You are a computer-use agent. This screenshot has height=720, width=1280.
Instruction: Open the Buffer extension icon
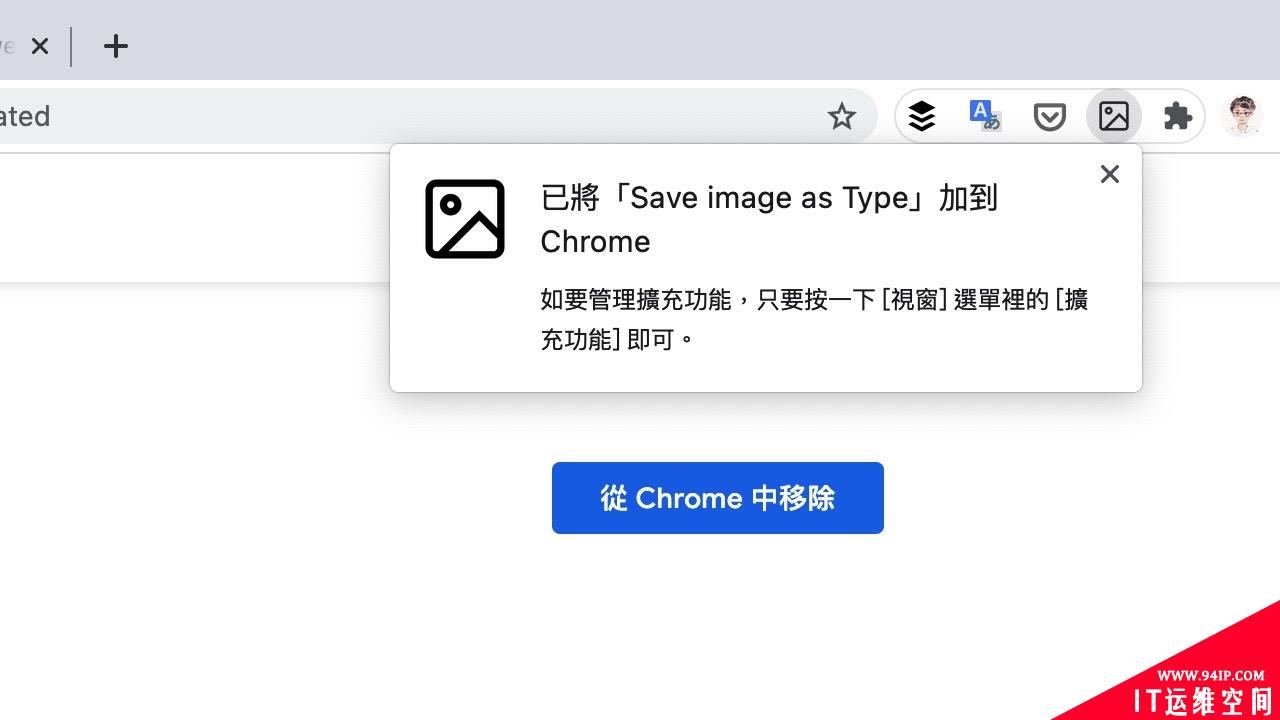(922, 117)
